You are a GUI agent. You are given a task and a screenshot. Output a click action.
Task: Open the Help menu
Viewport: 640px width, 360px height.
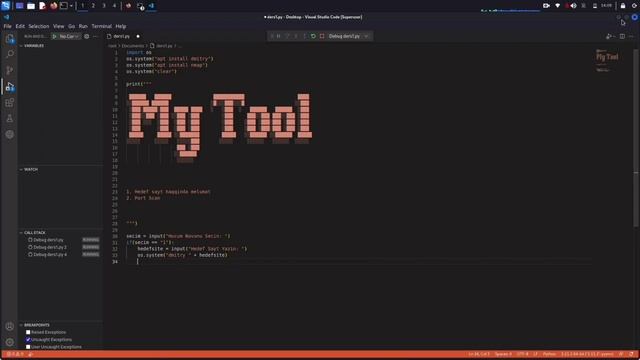click(x=120, y=26)
